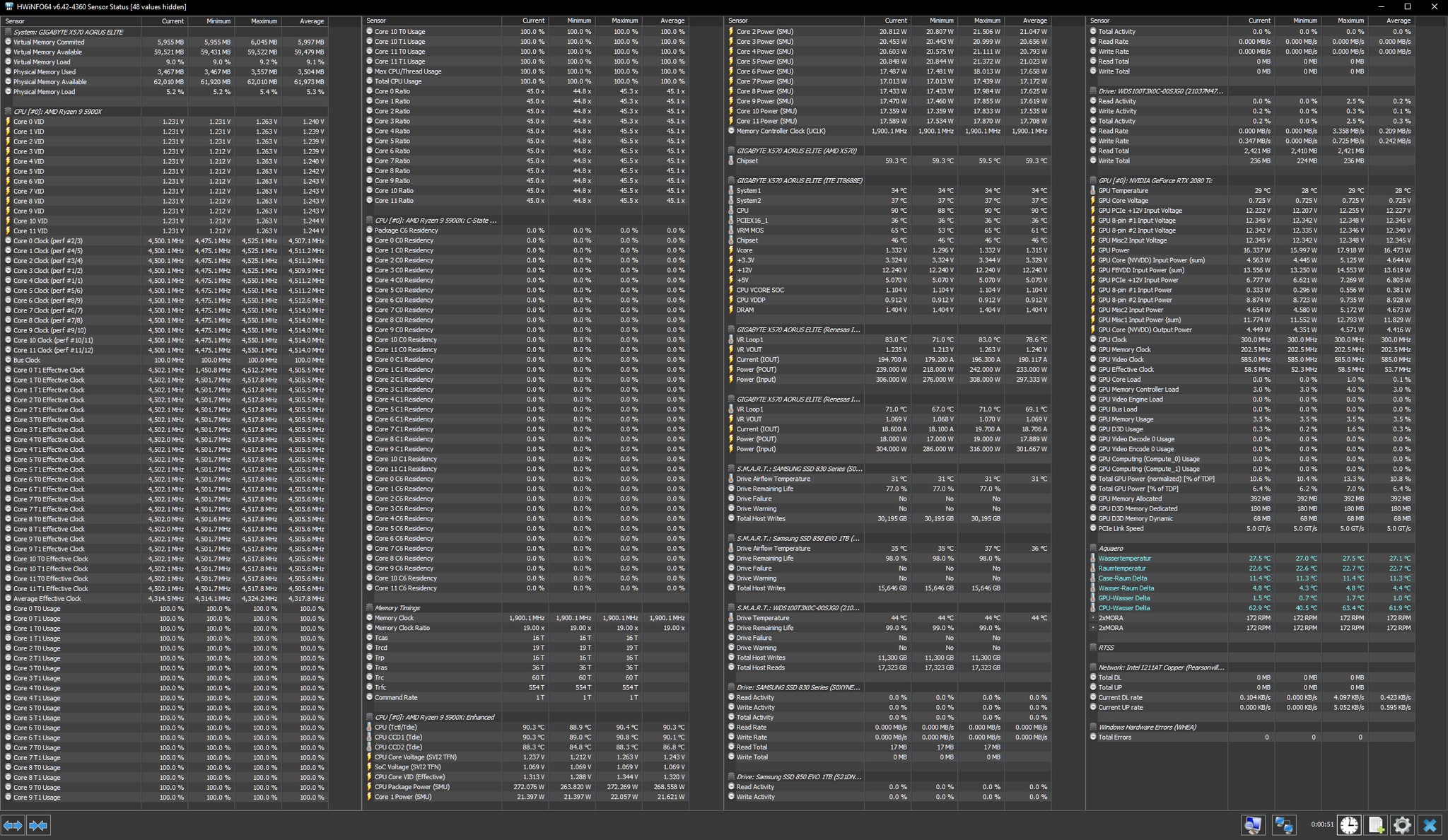Select the Total CPU Usage sensor row
This screenshot has width=1448, height=840.
click(x=398, y=81)
